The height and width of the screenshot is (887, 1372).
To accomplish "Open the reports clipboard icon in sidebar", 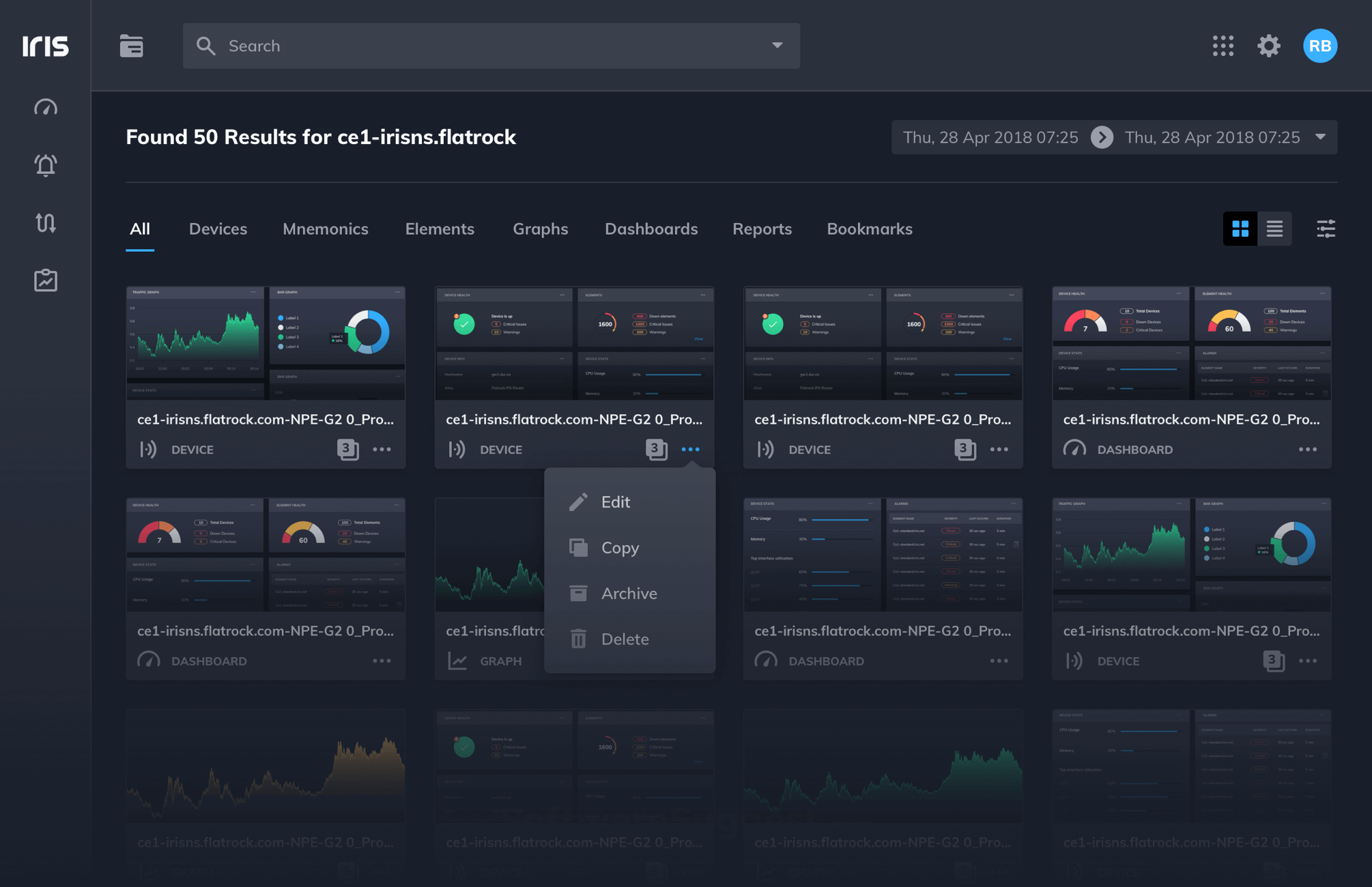I will pyautogui.click(x=45, y=280).
